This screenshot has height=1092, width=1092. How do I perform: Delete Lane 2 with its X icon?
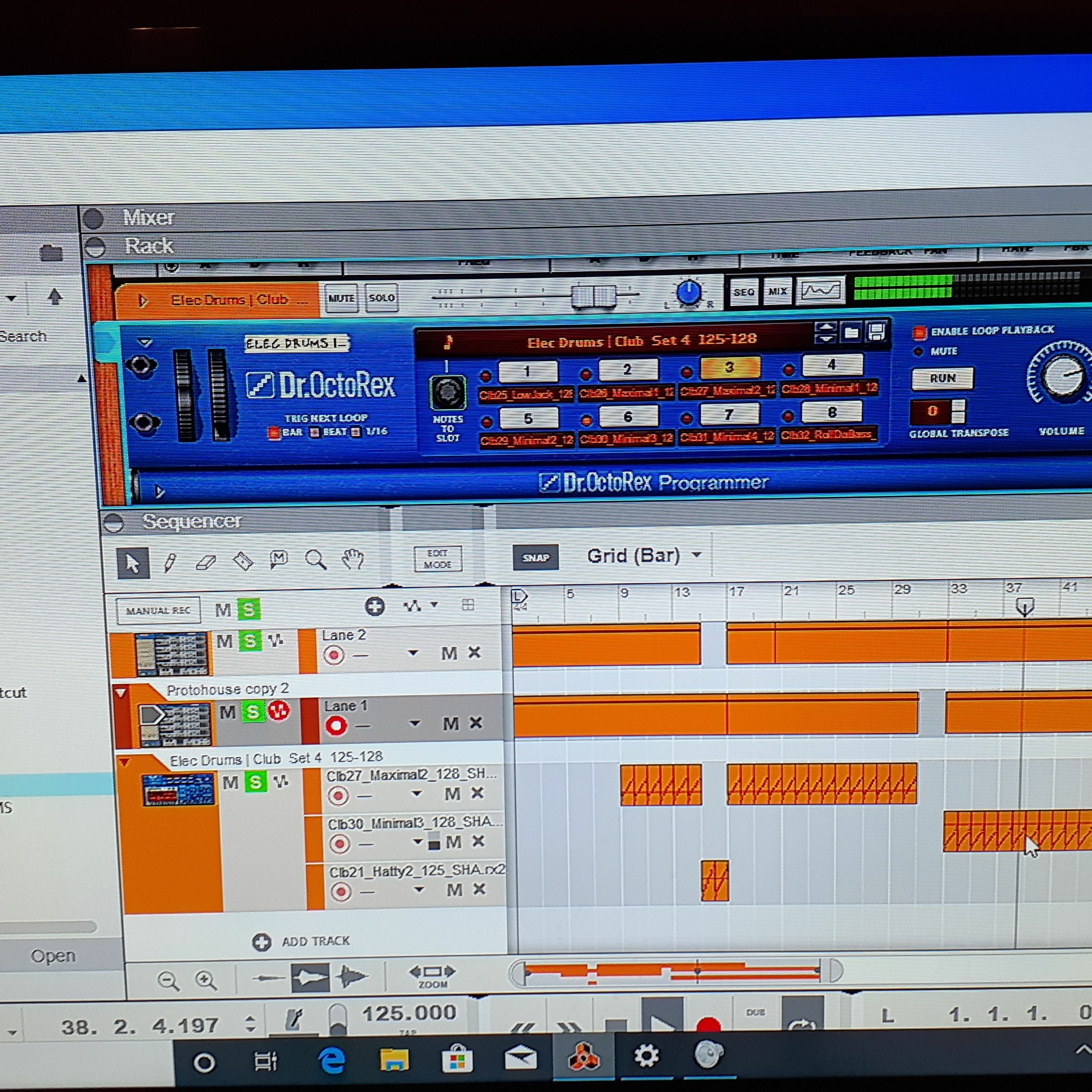[x=475, y=652]
